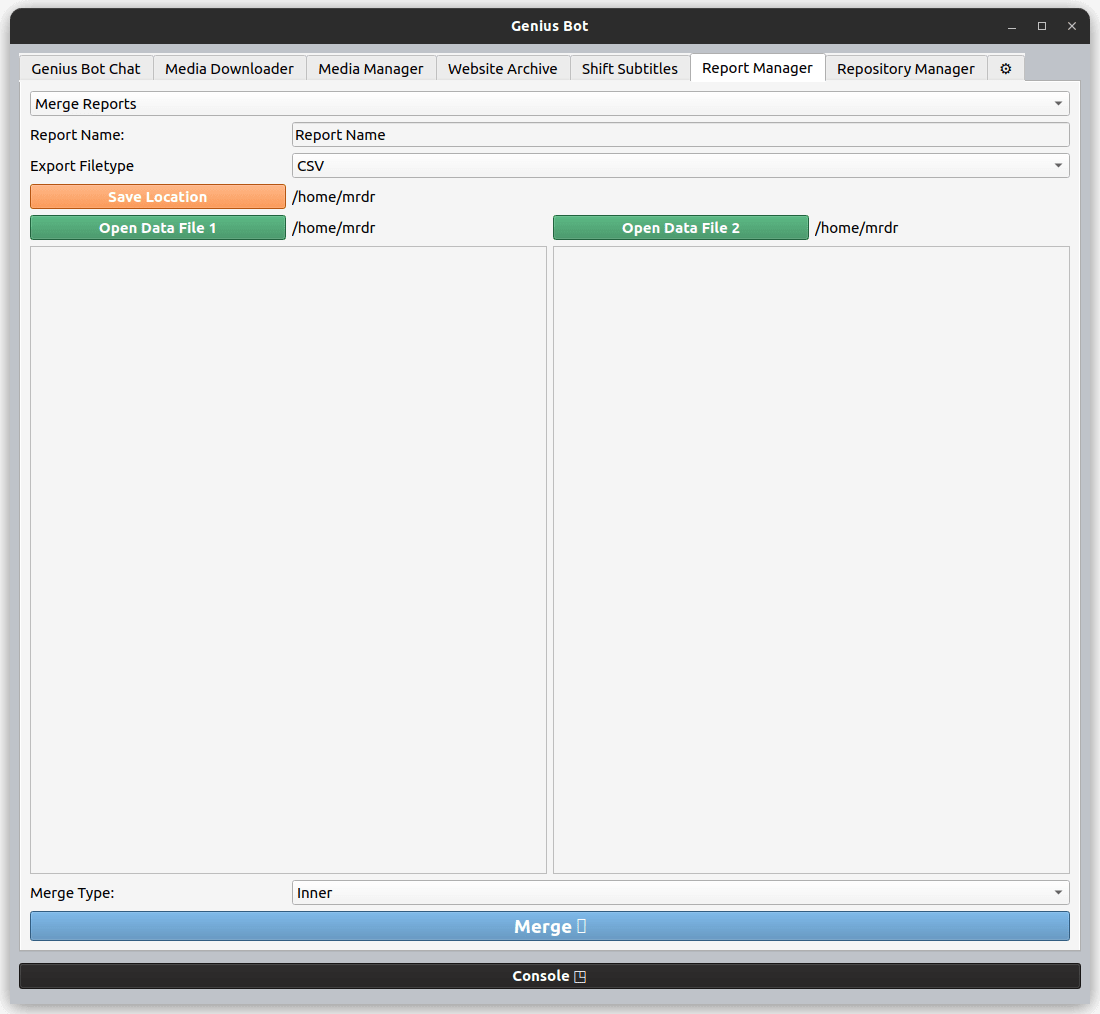This screenshot has width=1100, height=1014.
Task: Open the Export Filetype CSV dropdown
Action: 680,166
